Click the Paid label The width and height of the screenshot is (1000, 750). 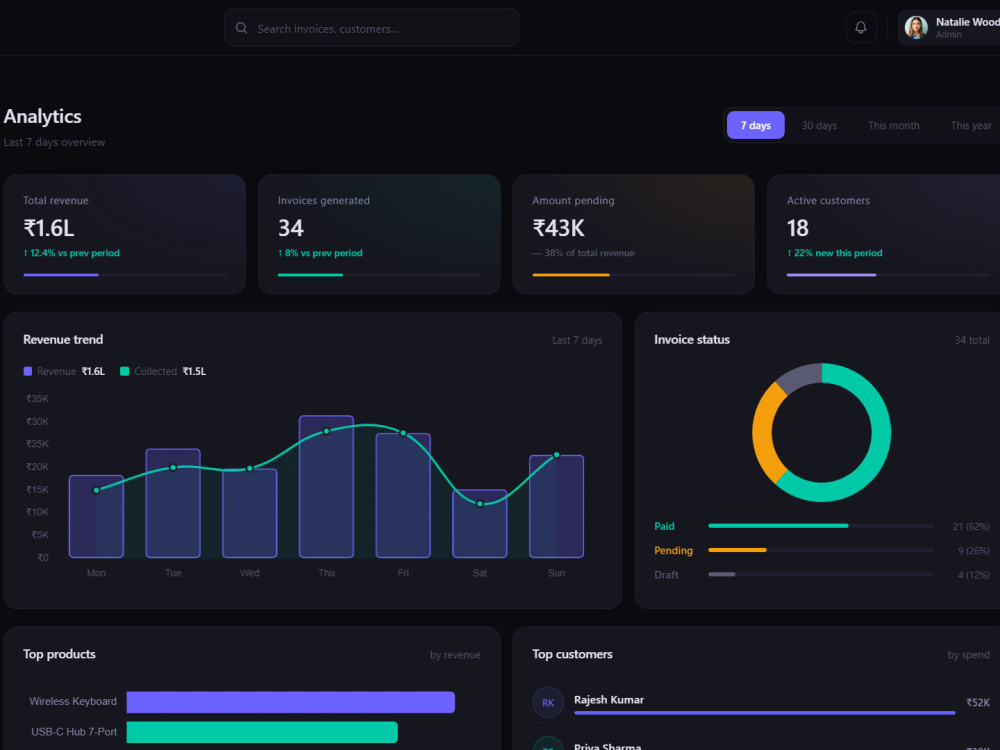tap(664, 526)
